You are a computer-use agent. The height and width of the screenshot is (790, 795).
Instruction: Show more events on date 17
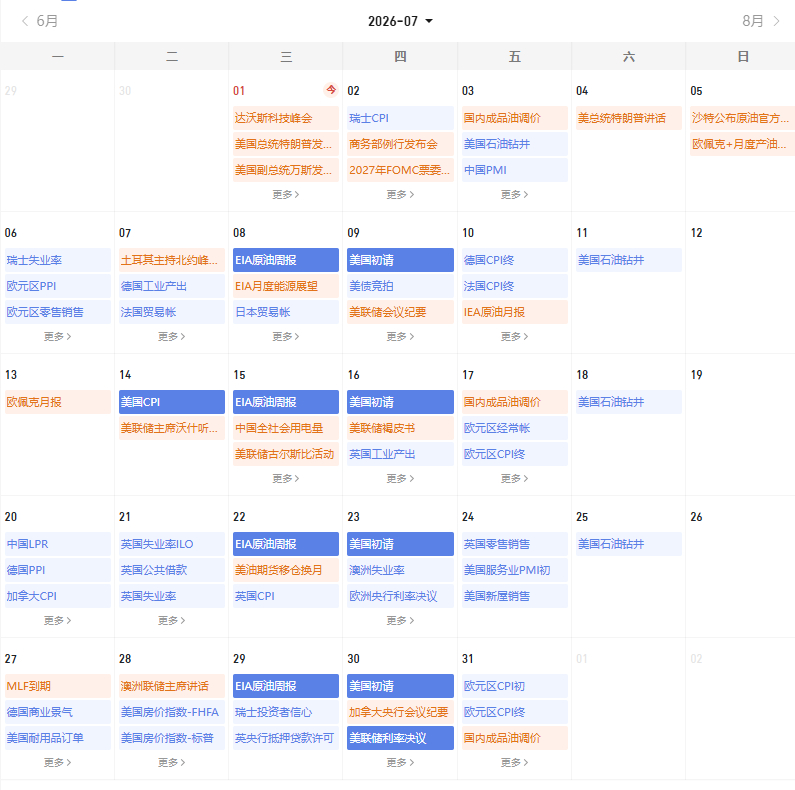514,478
